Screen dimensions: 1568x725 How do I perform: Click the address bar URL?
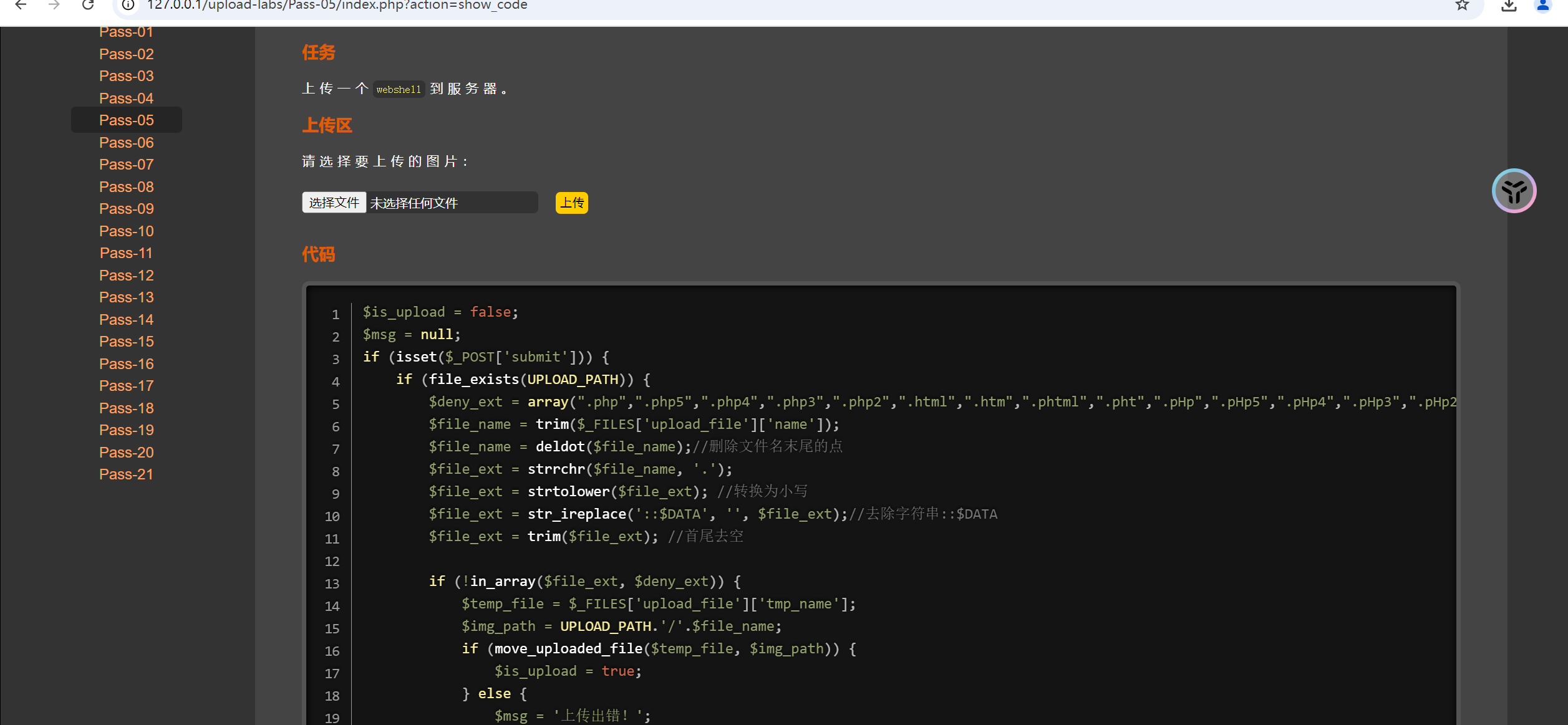(x=337, y=6)
